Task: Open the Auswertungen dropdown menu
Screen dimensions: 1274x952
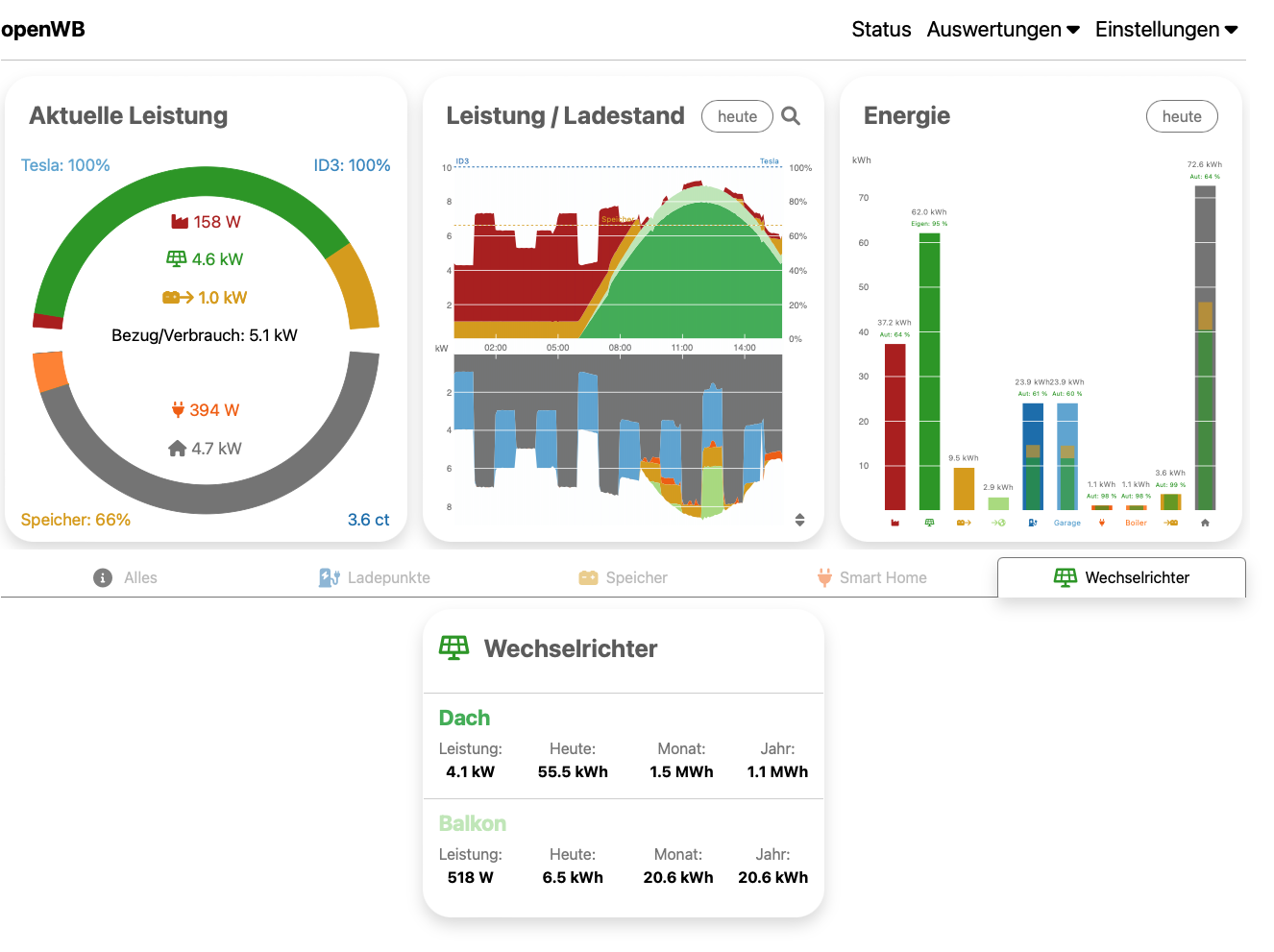Action: (x=1003, y=30)
